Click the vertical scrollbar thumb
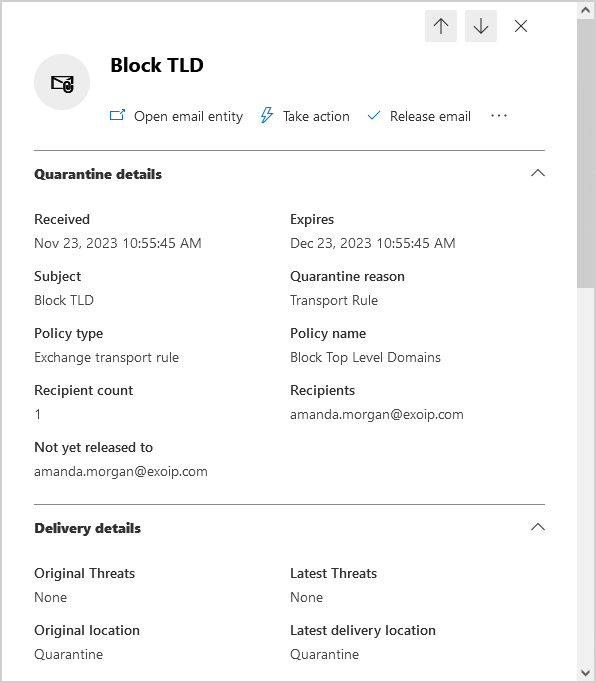 tap(586, 153)
